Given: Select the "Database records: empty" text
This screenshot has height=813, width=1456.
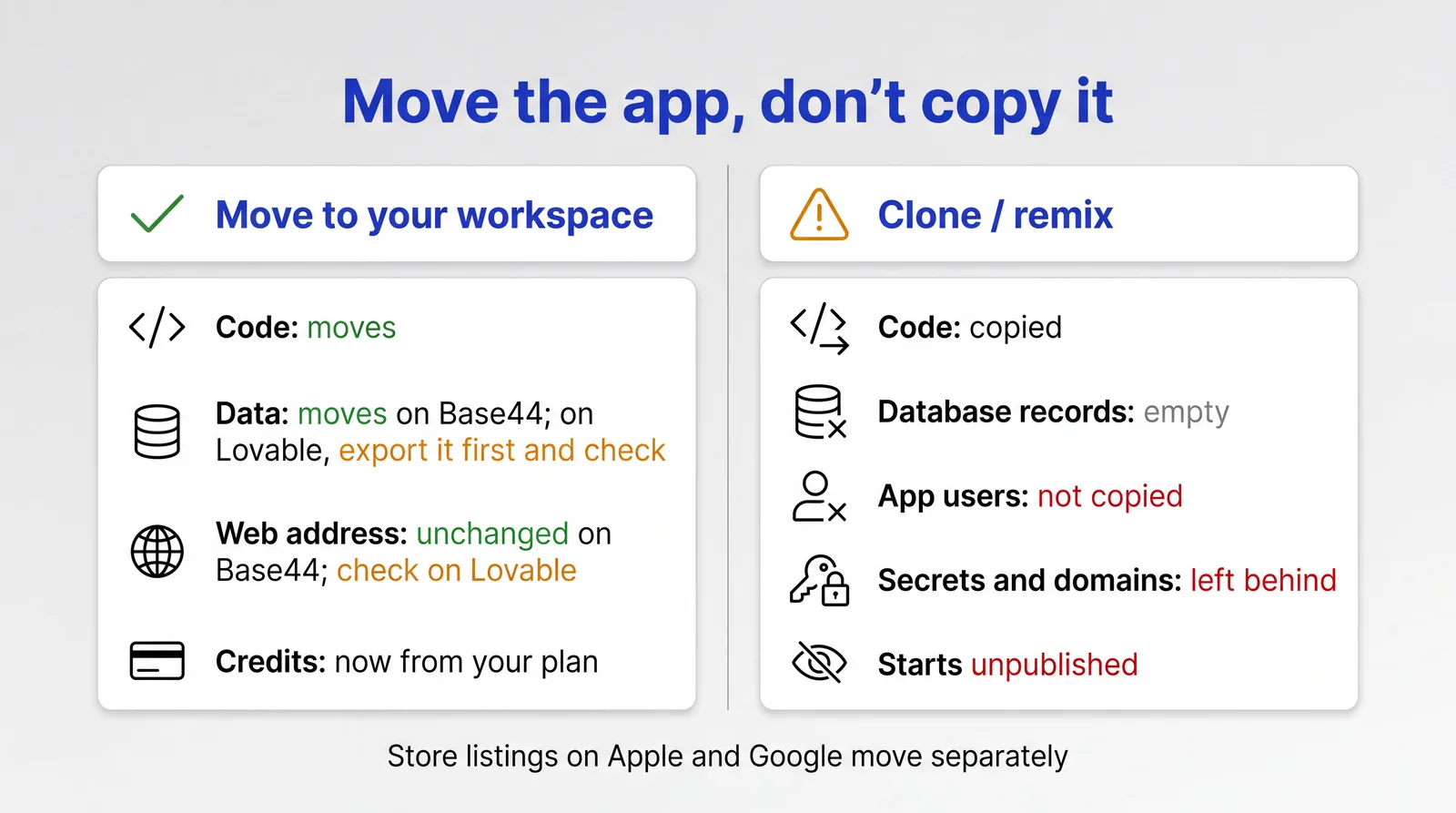Looking at the screenshot, I should click(x=1054, y=412).
